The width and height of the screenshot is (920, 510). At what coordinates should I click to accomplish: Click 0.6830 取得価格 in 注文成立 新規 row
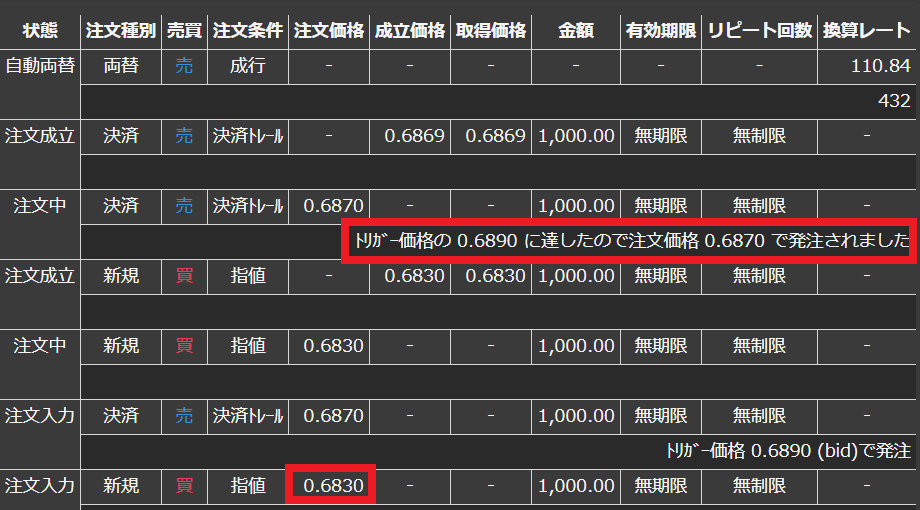[x=495, y=275]
